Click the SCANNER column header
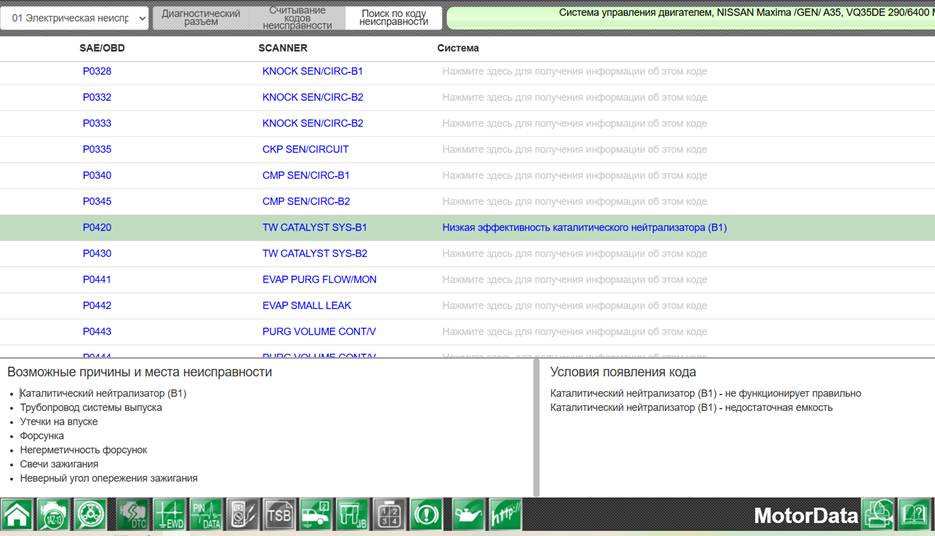The height and width of the screenshot is (536, 935). click(283, 48)
